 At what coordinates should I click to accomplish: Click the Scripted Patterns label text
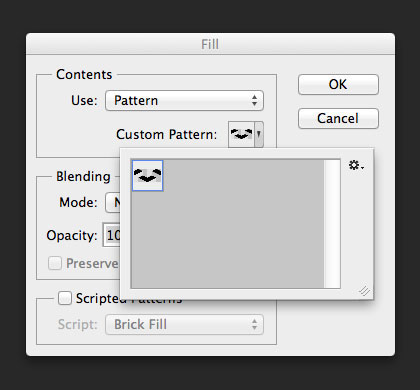(x=129, y=298)
